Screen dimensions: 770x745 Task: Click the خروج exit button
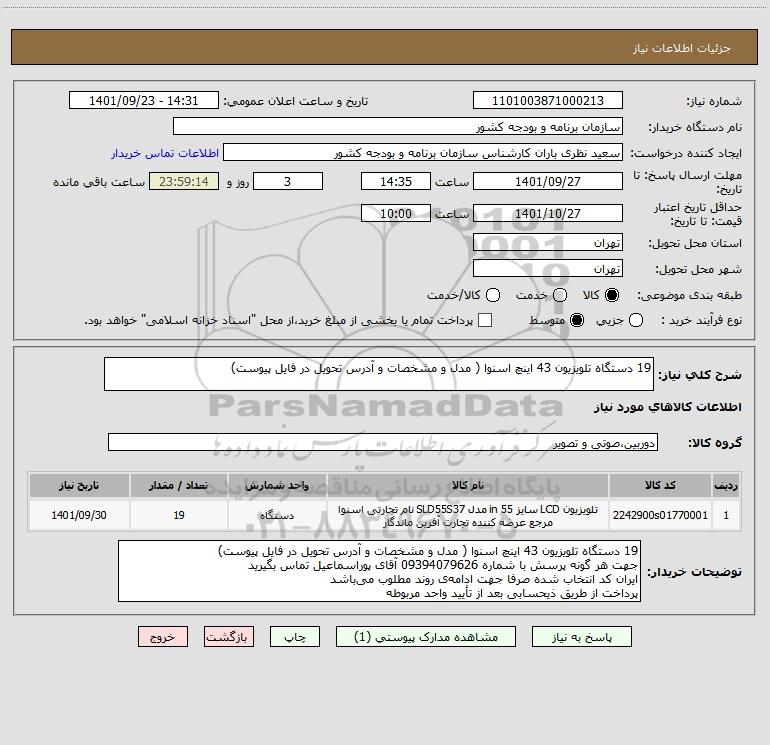point(163,637)
